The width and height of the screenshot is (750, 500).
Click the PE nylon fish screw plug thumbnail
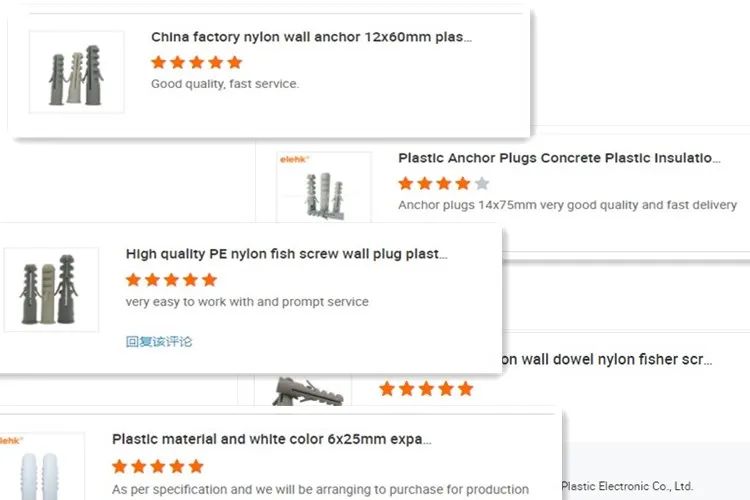pyautogui.click(x=51, y=289)
